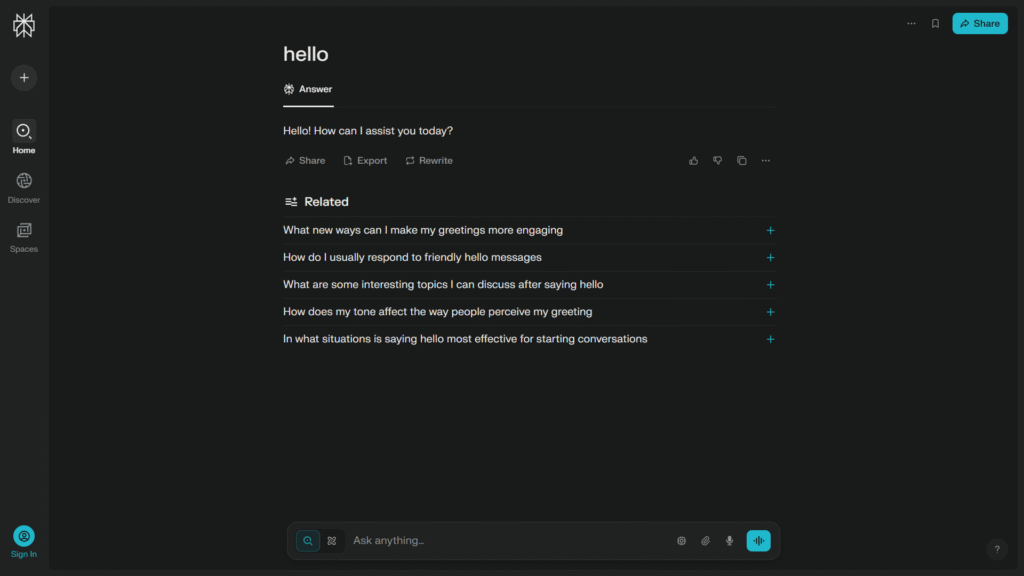Switch to the Research mode toggle
The width and height of the screenshot is (1024, 576).
click(x=332, y=541)
